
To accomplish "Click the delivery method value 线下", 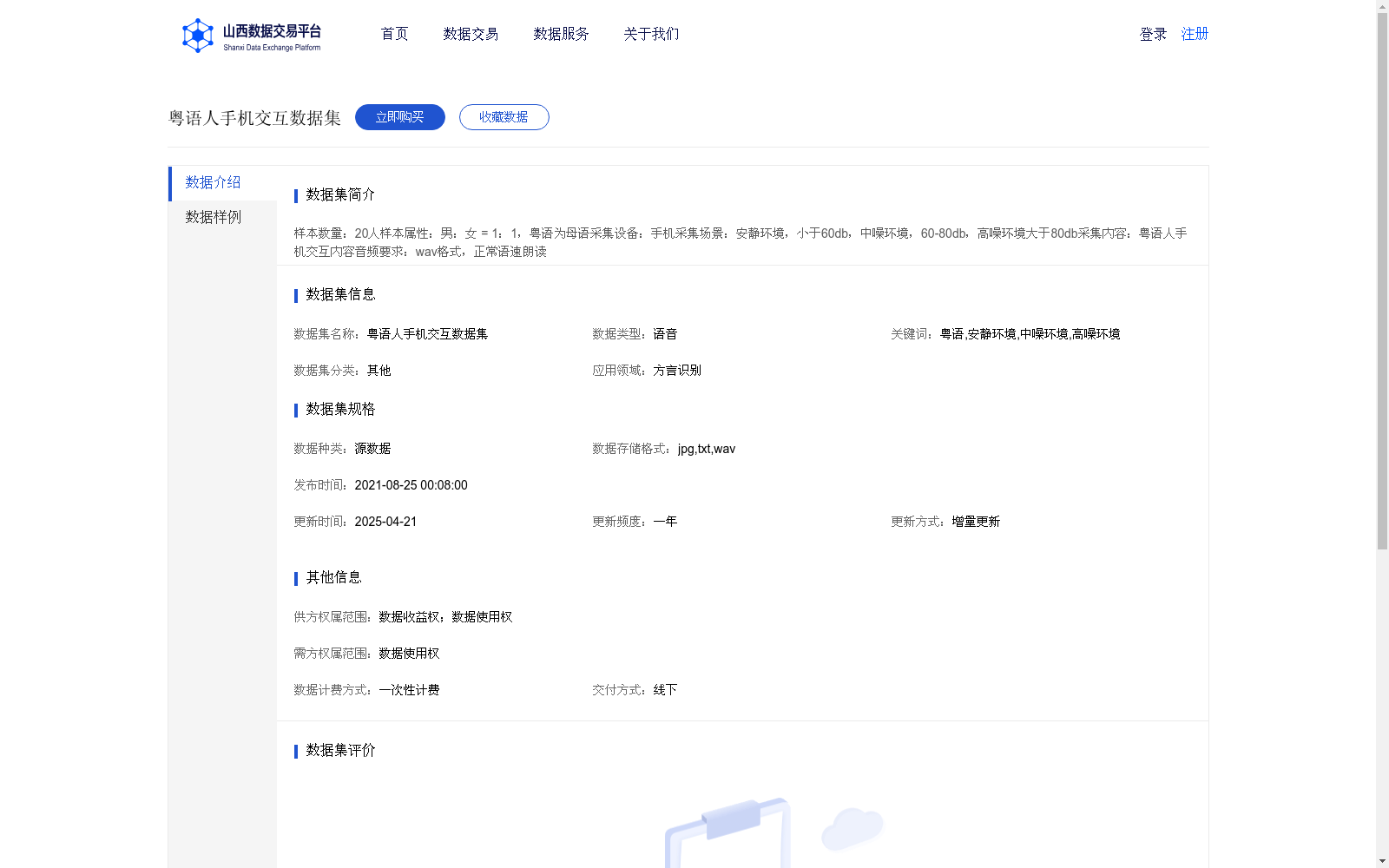I will (665, 690).
